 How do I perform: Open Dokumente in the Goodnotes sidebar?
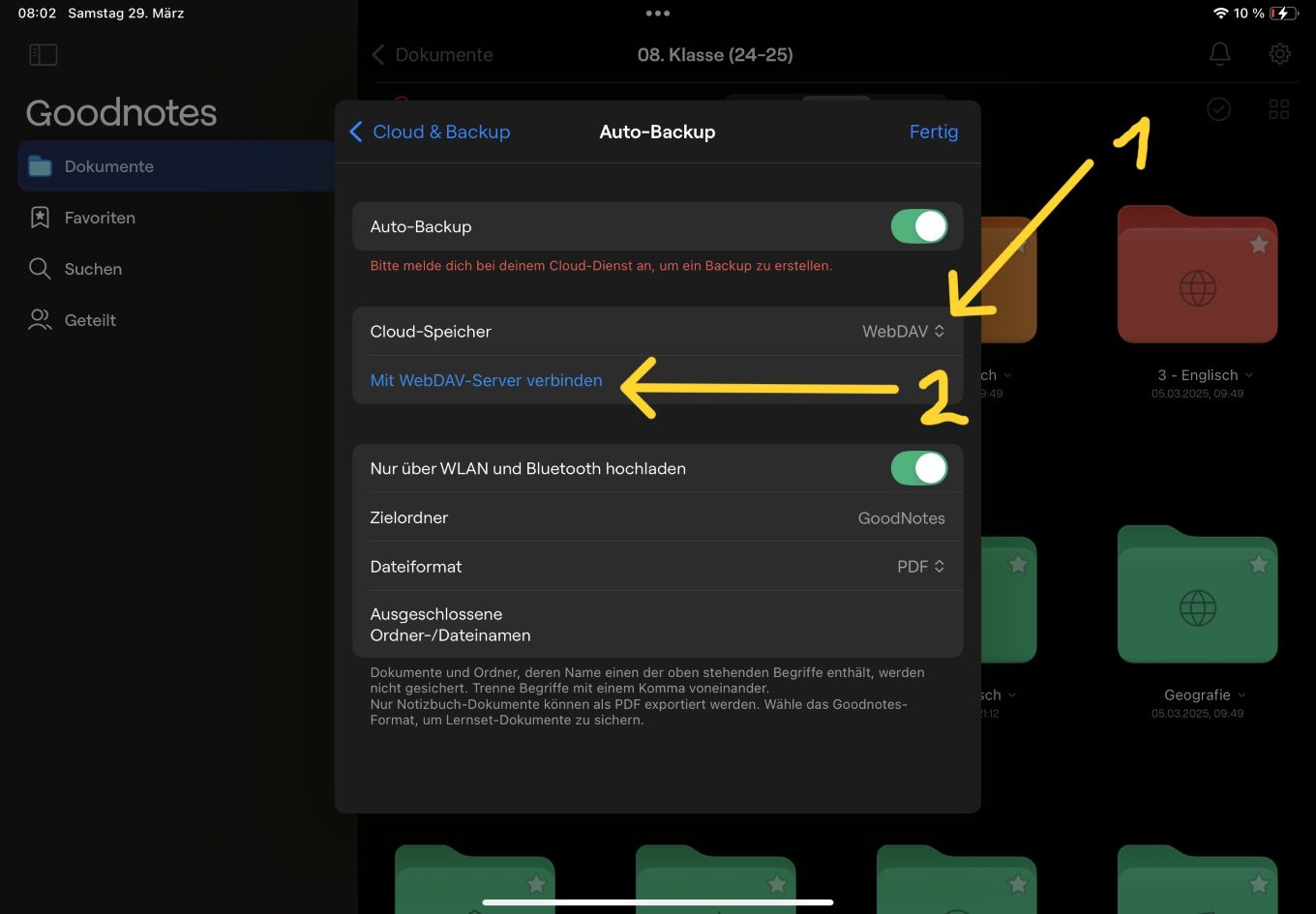[176, 166]
